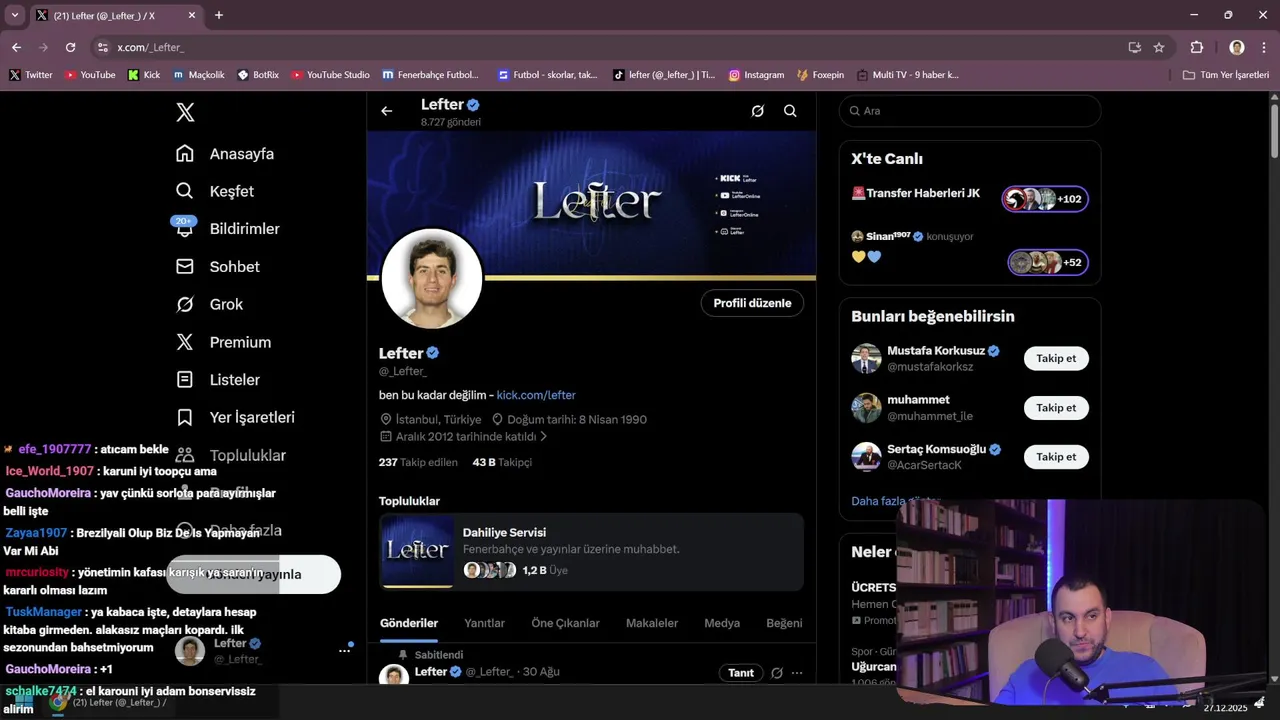The height and width of the screenshot is (720, 1280).
Task: Open the BotRix bookmark
Action: point(258,75)
